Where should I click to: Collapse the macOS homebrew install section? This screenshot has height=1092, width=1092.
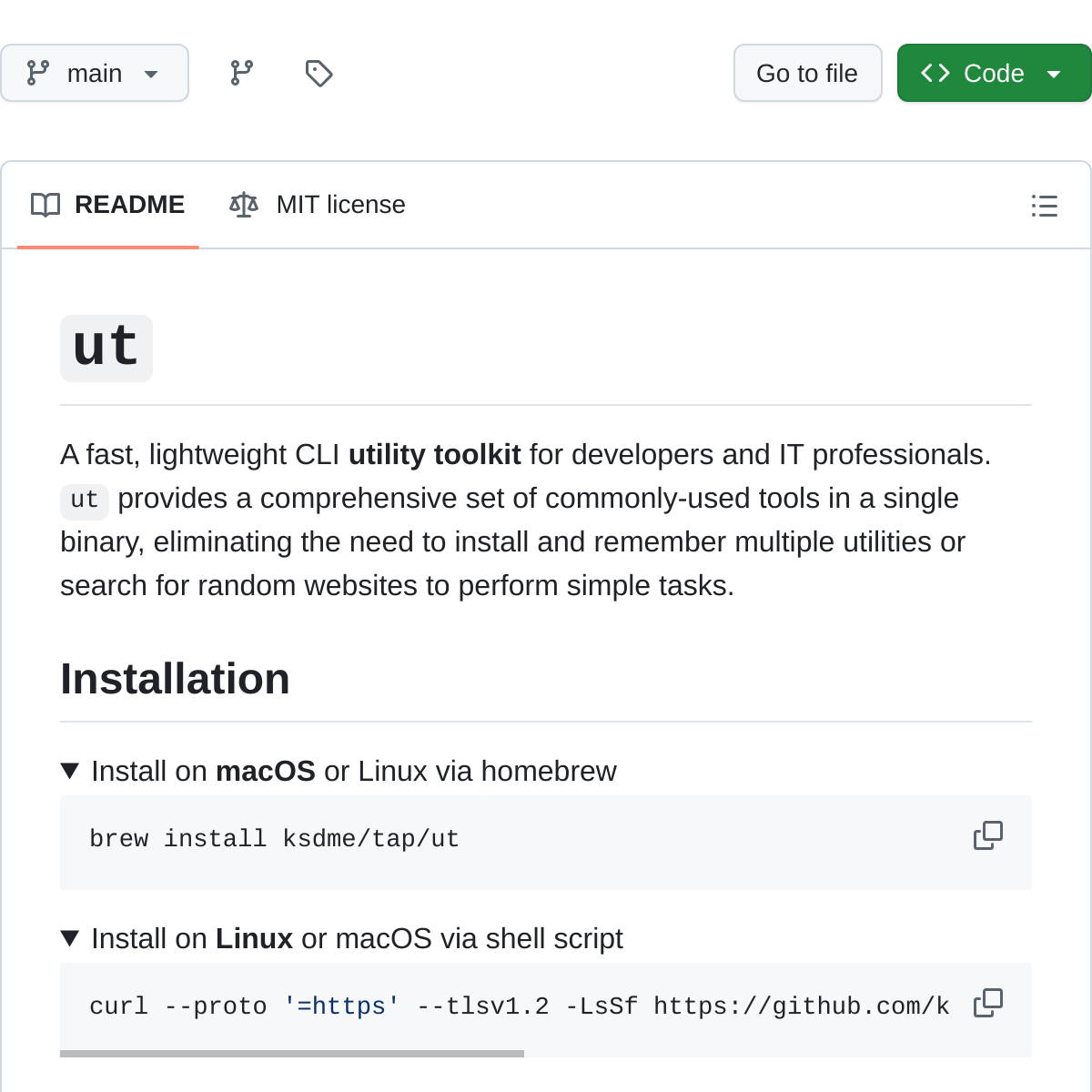click(x=70, y=771)
